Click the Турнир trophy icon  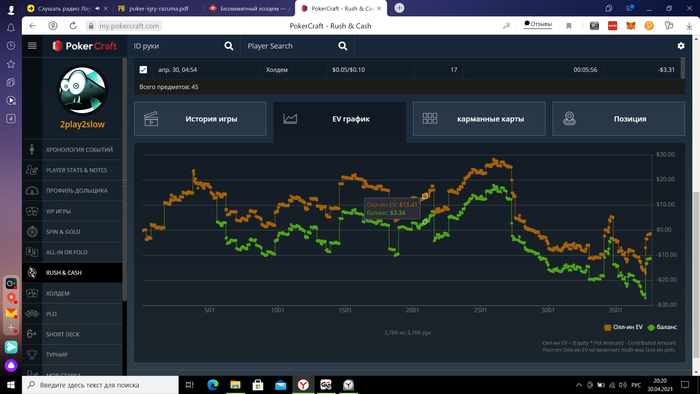(32, 355)
